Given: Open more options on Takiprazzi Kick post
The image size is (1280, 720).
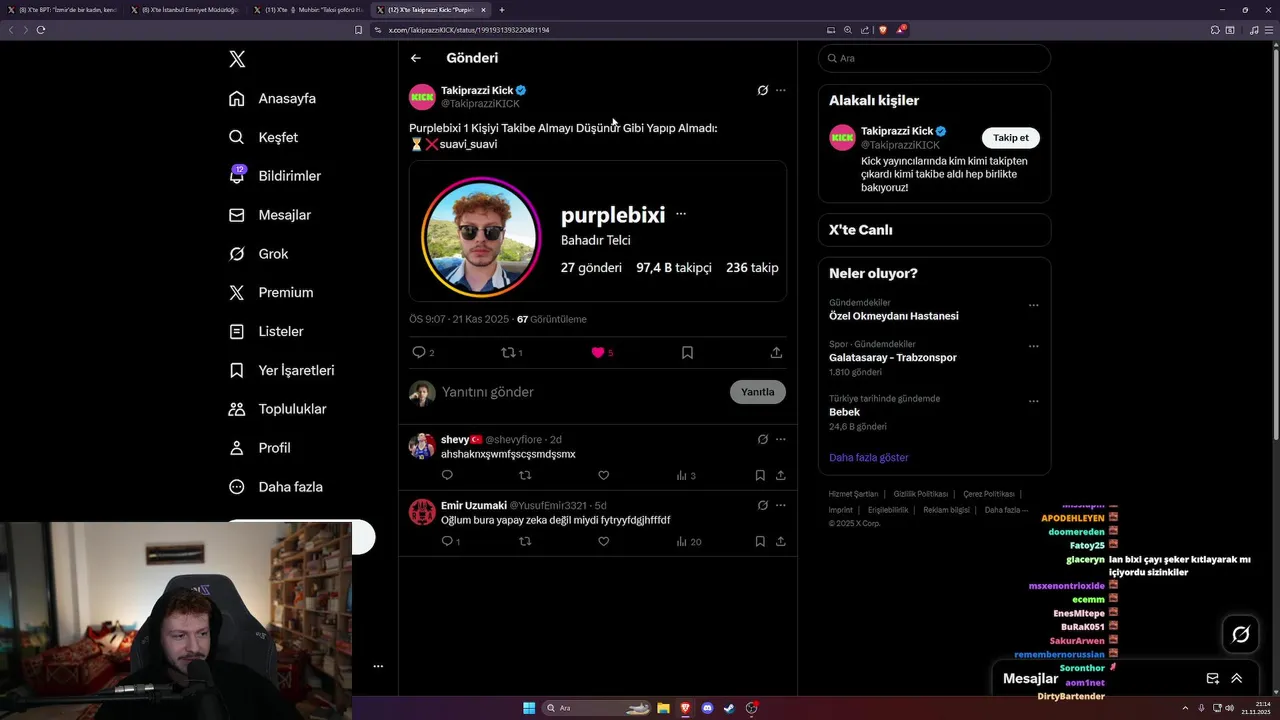Looking at the screenshot, I should (781, 90).
